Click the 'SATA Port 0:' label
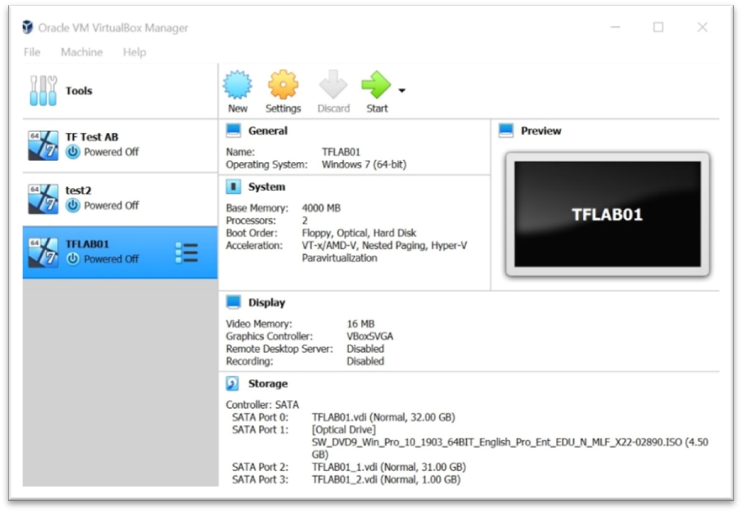 pyautogui.click(x=260, y=417)
